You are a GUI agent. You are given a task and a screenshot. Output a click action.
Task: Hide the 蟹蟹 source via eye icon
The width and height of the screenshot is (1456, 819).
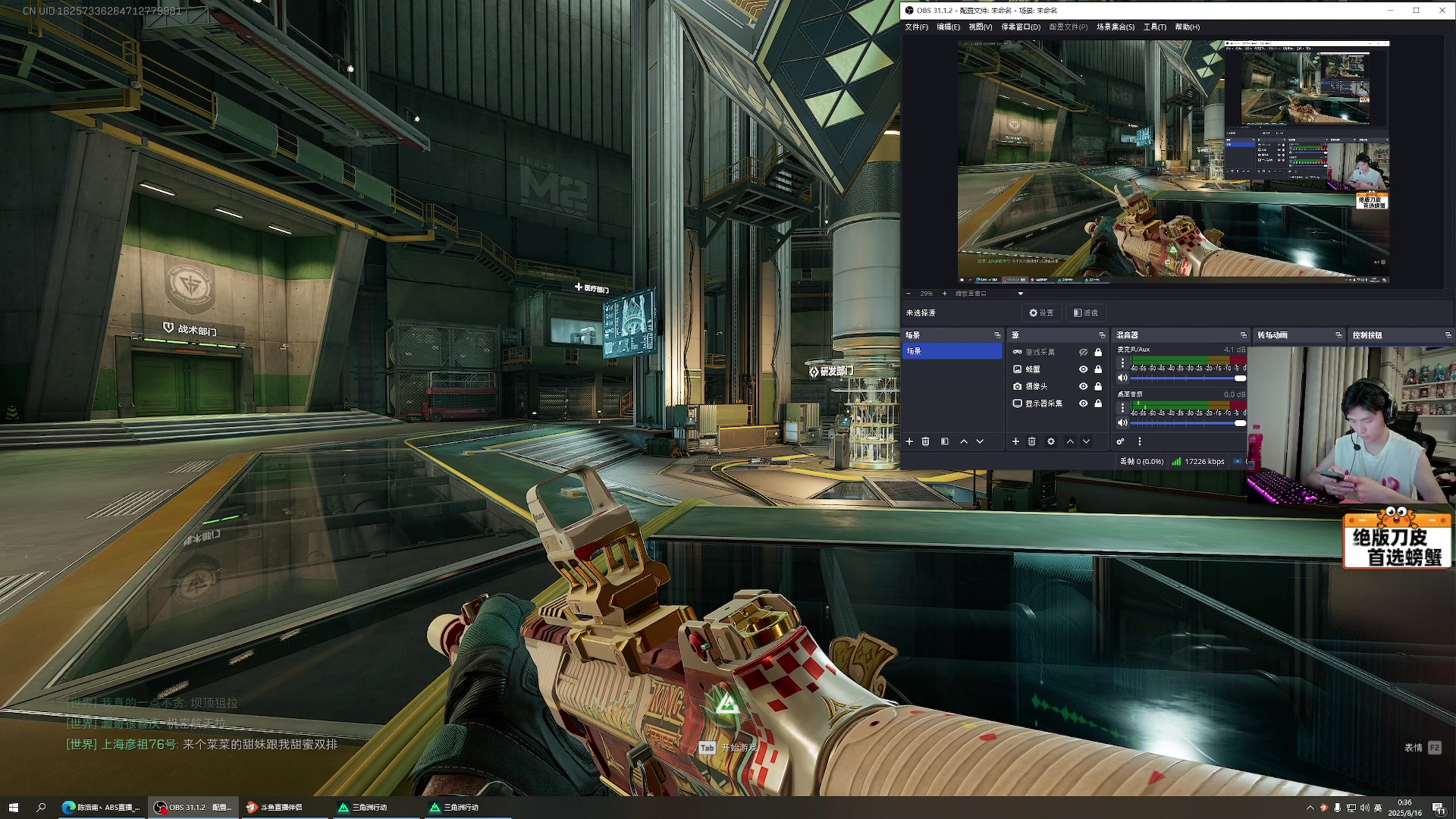(x=1084, y=369)
